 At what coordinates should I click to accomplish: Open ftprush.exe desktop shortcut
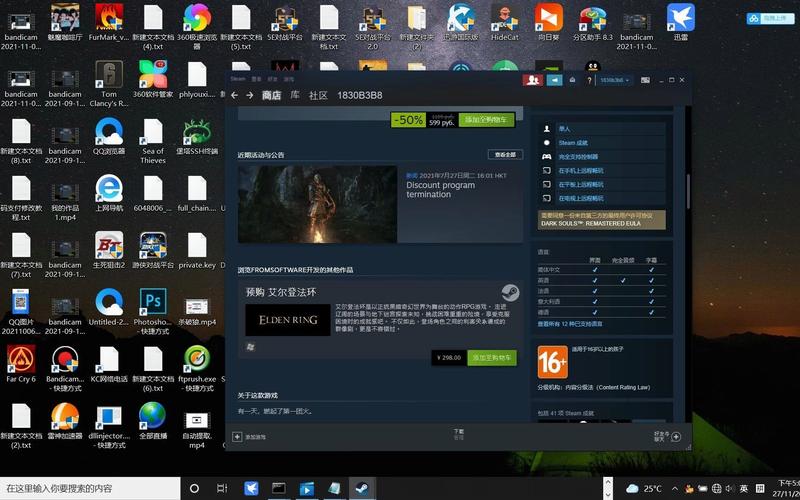tap(197, 369)
